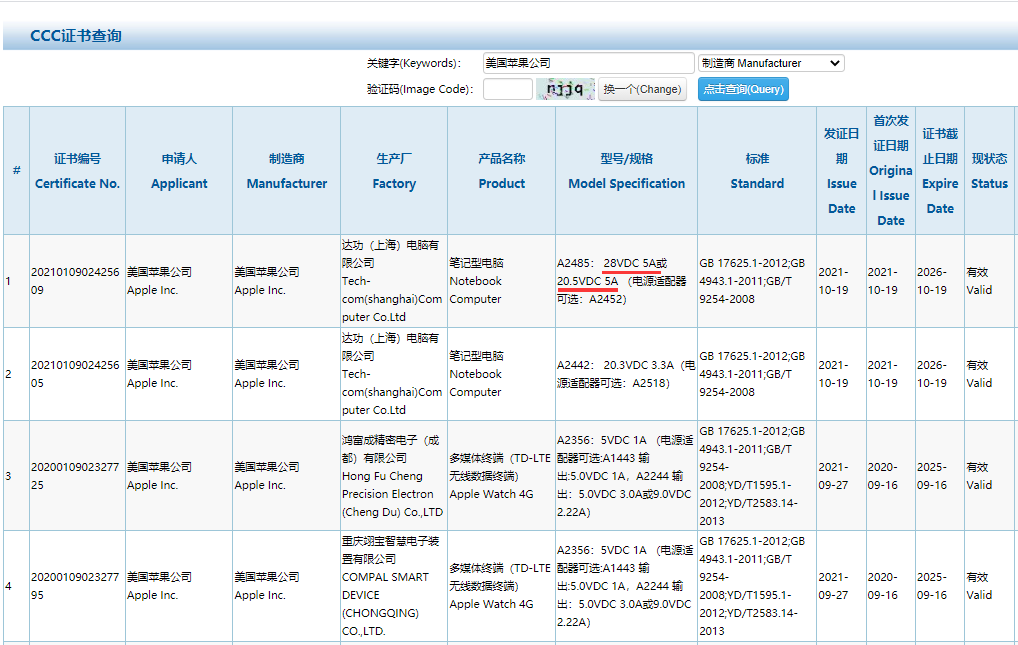Image resolution: width=1018 pixels, height=645 pixels.
Task: Click the Product column header
Action: (501, 171)
